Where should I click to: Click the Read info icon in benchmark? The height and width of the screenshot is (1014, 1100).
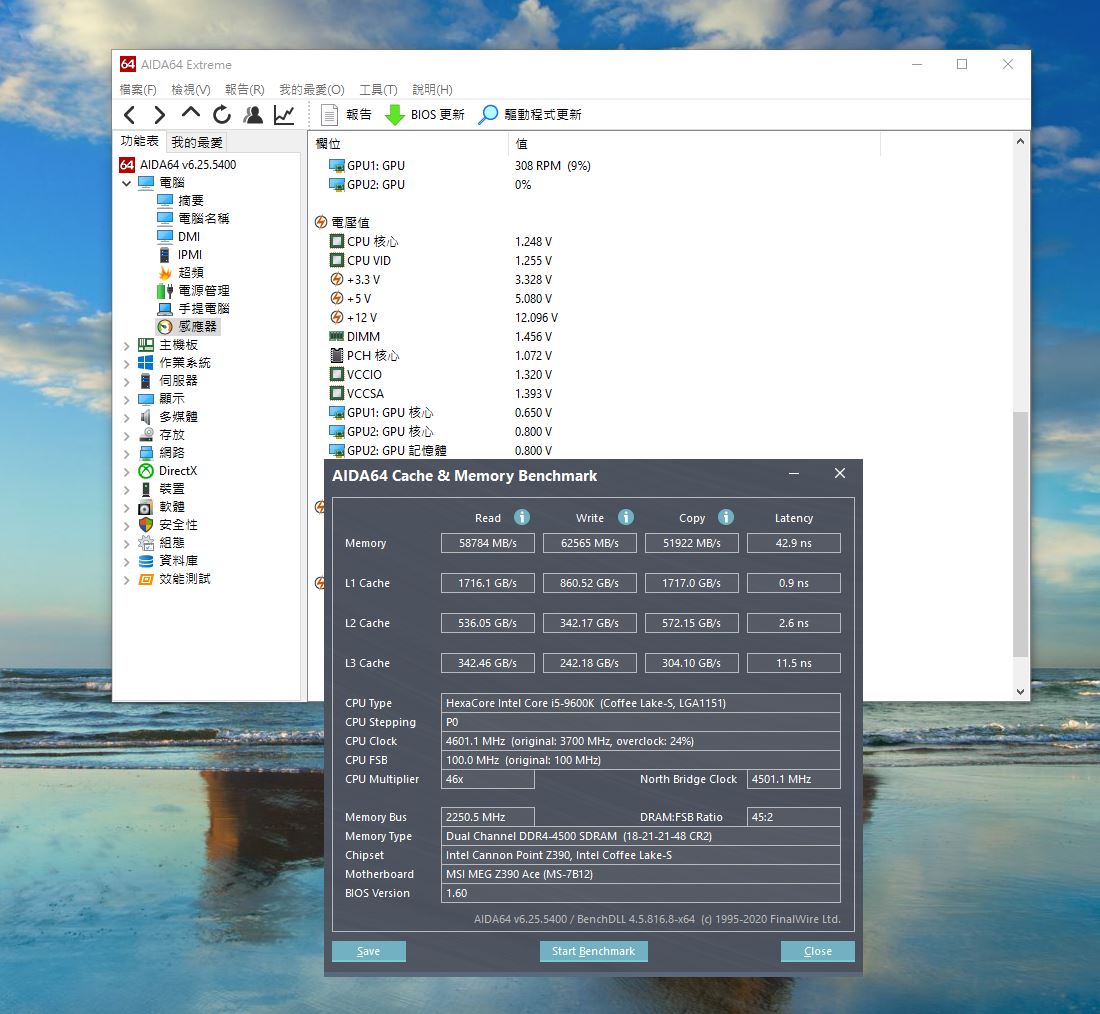(522, 517)
